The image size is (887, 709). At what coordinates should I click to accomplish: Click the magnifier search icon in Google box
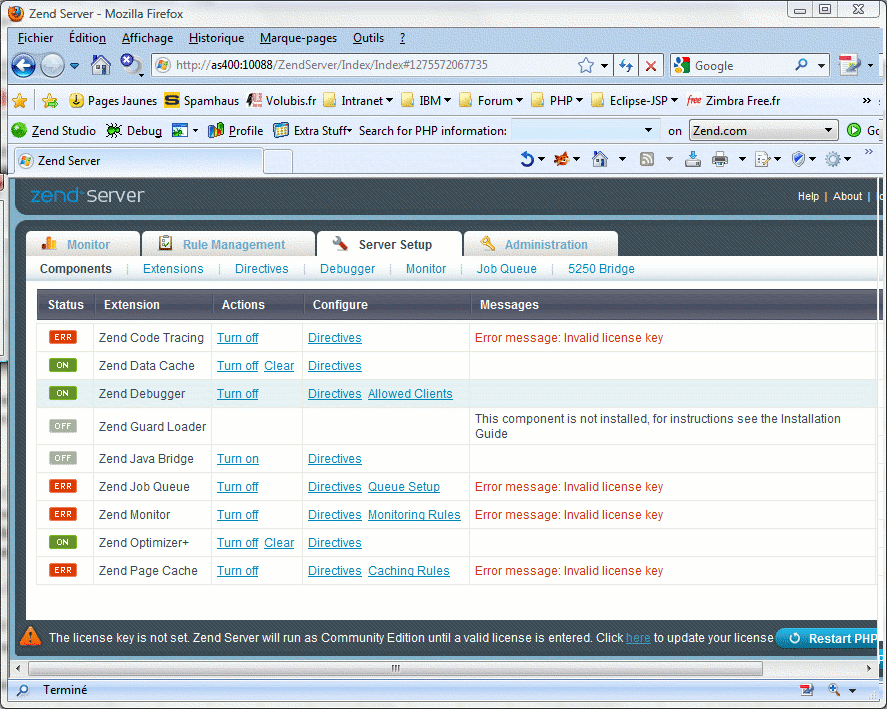coord(801,65)
